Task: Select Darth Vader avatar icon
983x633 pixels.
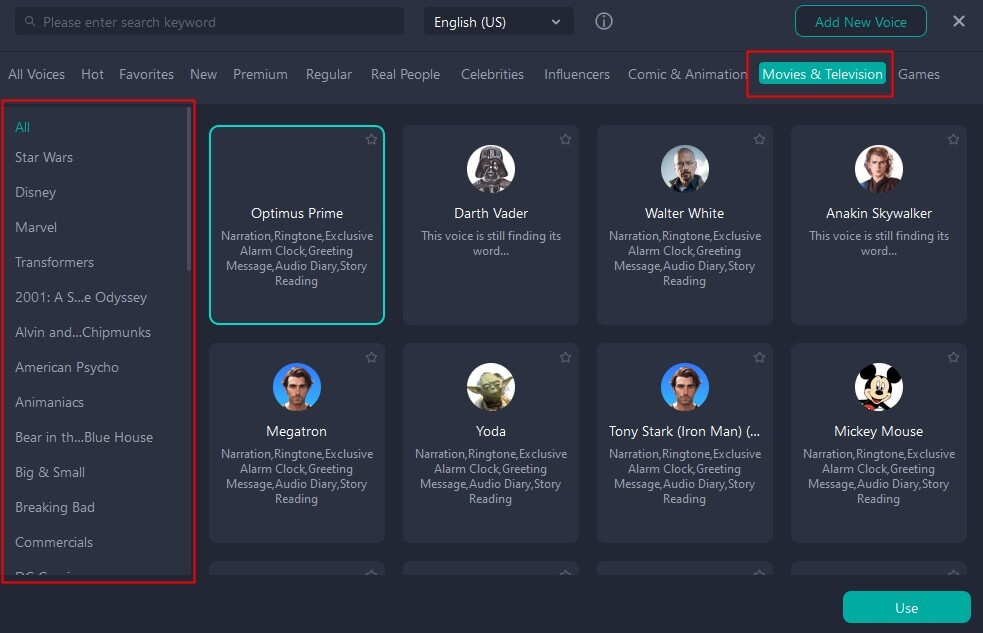Action: [x=491, y=170]
